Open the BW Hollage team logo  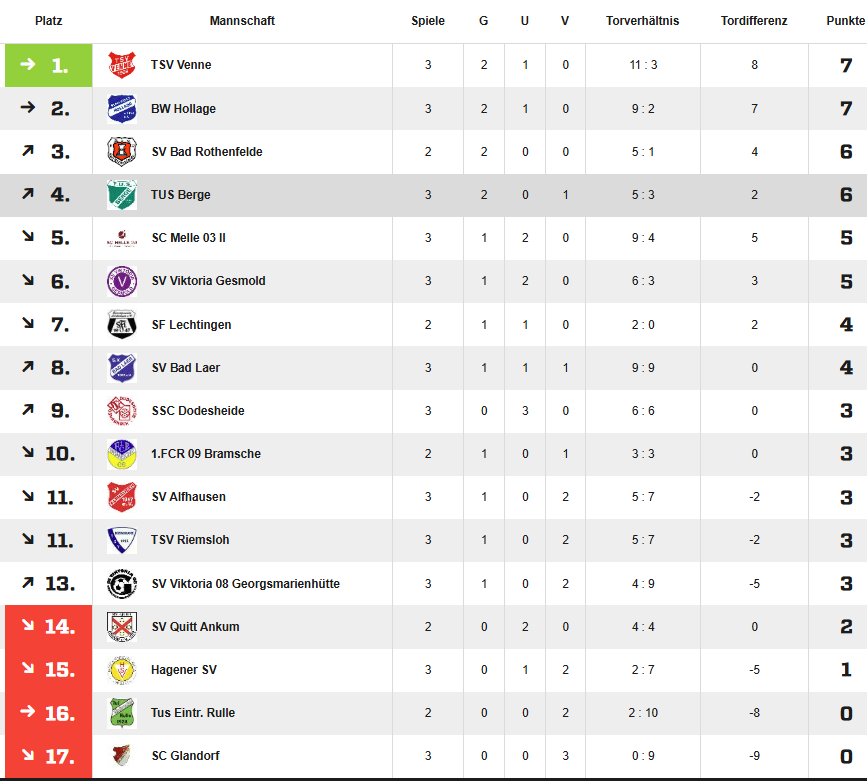pyautogui.click(x=122, y=108)
